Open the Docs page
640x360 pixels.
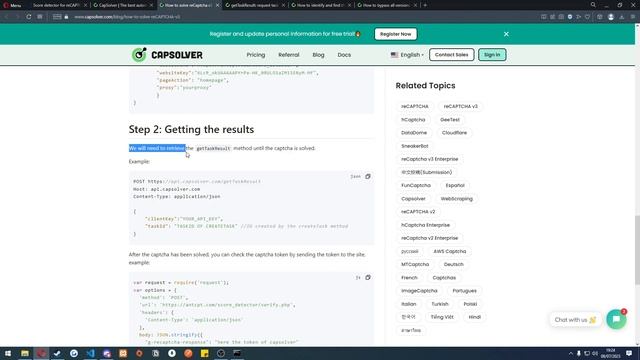click(x=344, y=55)
